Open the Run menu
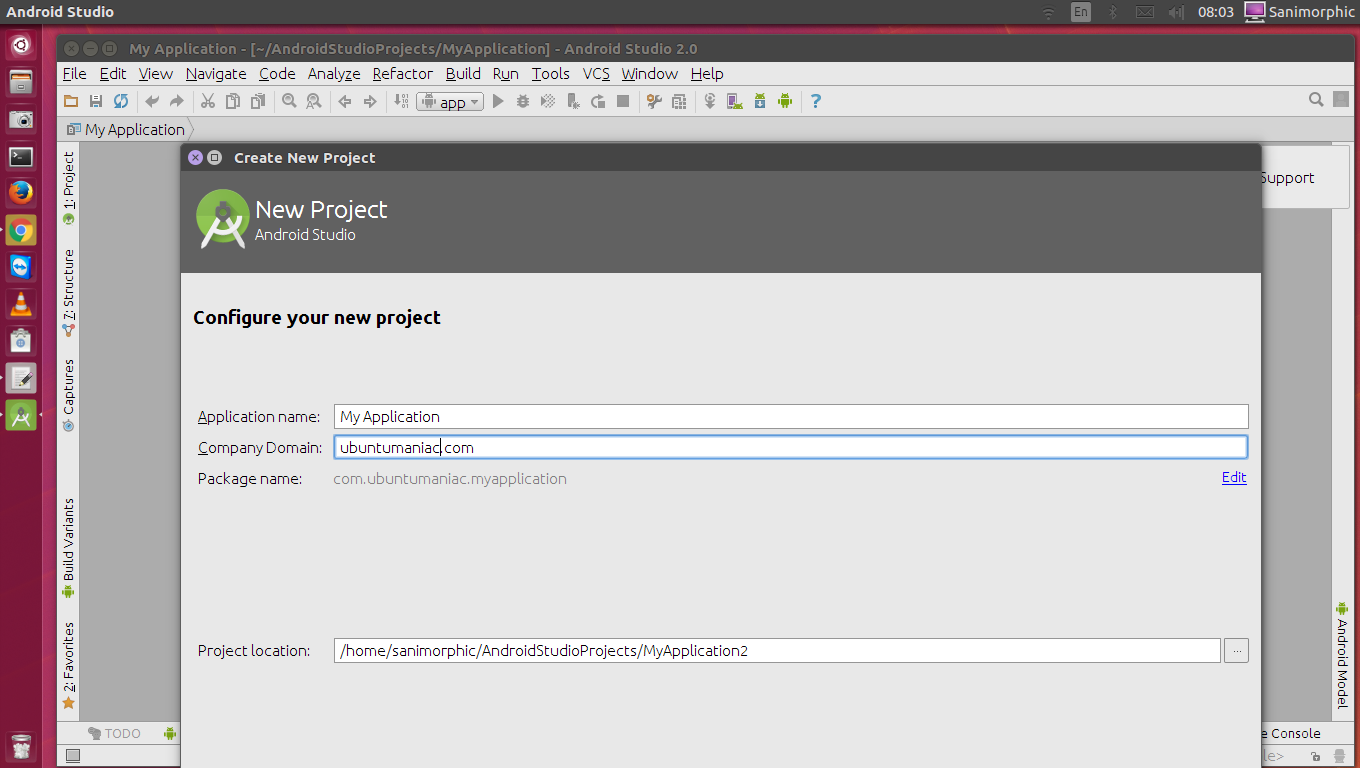Image resolution: width=1360 pixels, height=768 pixels. (506, 74)
